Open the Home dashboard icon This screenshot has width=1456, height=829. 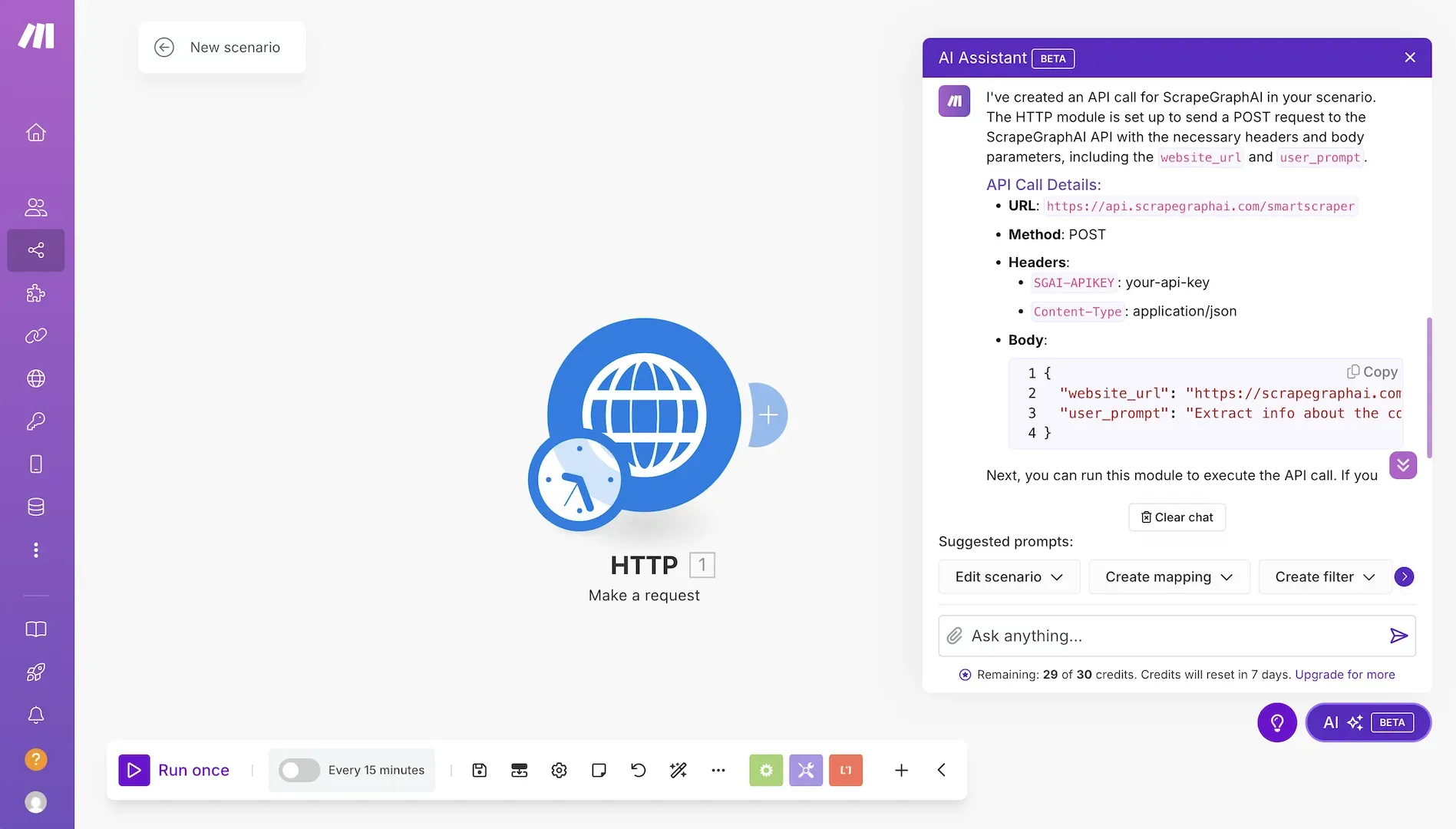[36, 133]
